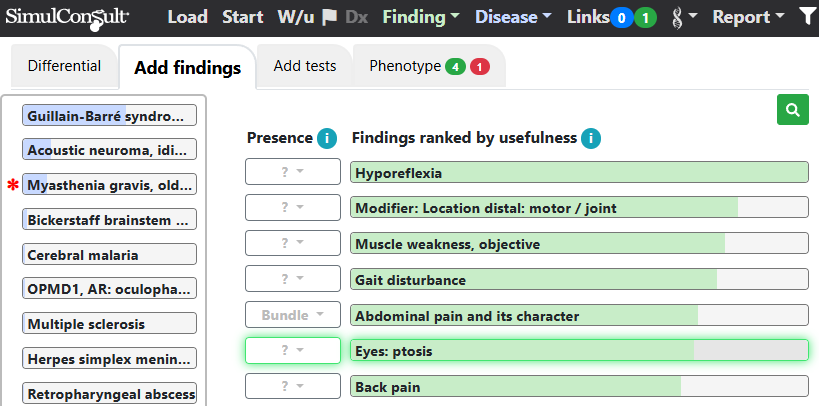Select Guillain-Barré syndrome in the disease list
This screenshot has width=819, height=406.
coord(110,115)
